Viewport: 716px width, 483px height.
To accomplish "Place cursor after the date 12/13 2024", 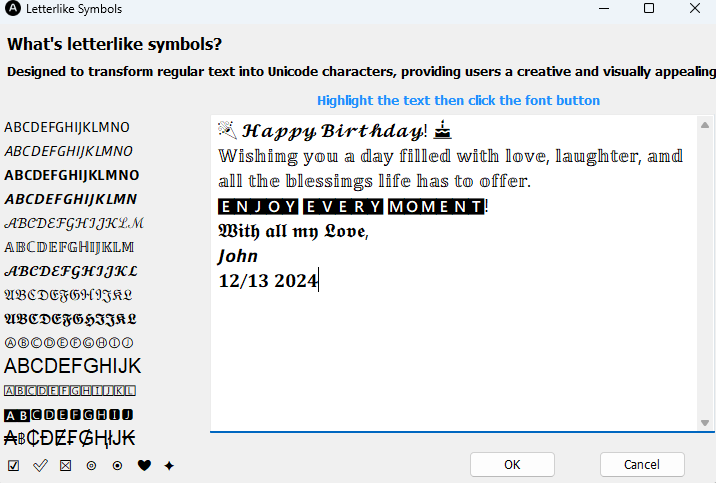I will (319, 281).
